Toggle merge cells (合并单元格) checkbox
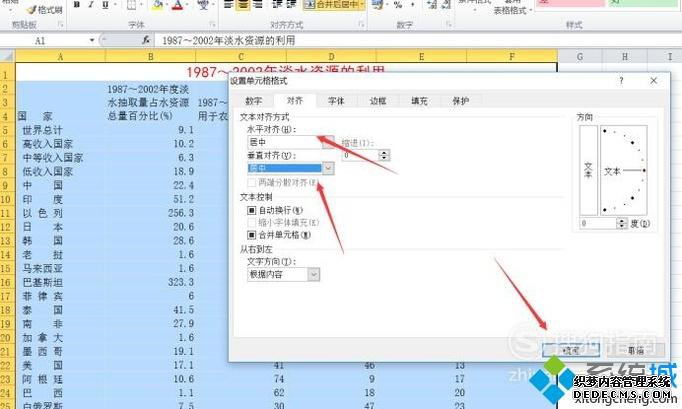 coord(251,235)
